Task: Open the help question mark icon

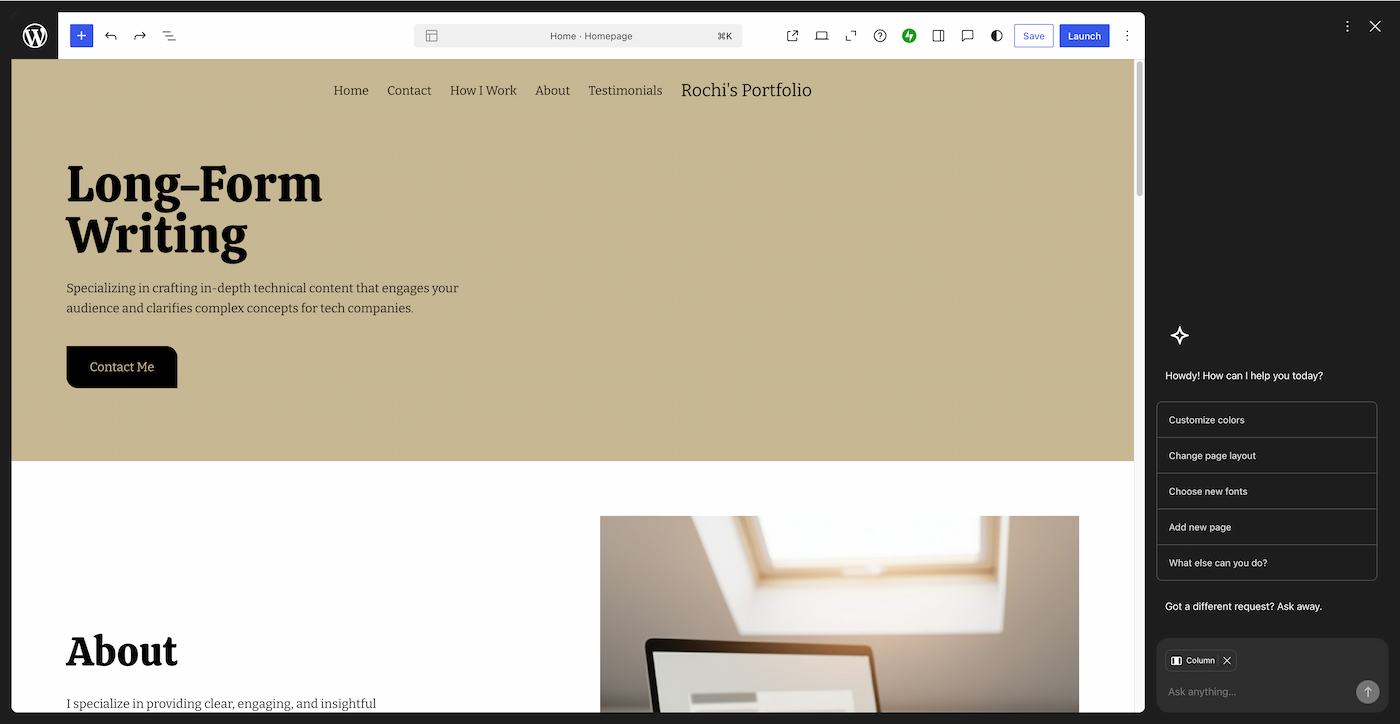Action: tap(880, 36)
